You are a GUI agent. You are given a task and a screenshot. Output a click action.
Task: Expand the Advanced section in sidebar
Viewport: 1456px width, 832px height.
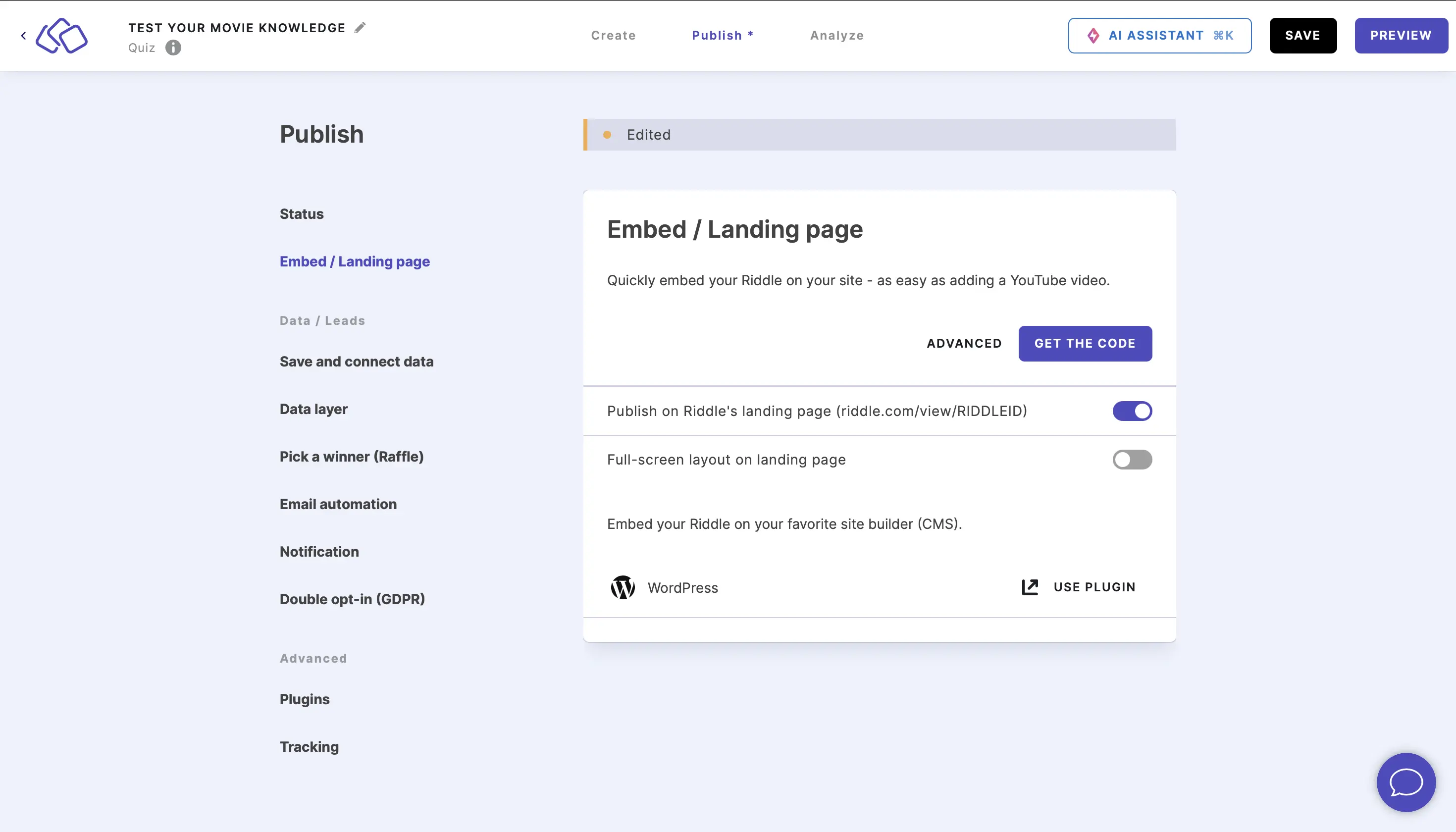coord(314,657)
